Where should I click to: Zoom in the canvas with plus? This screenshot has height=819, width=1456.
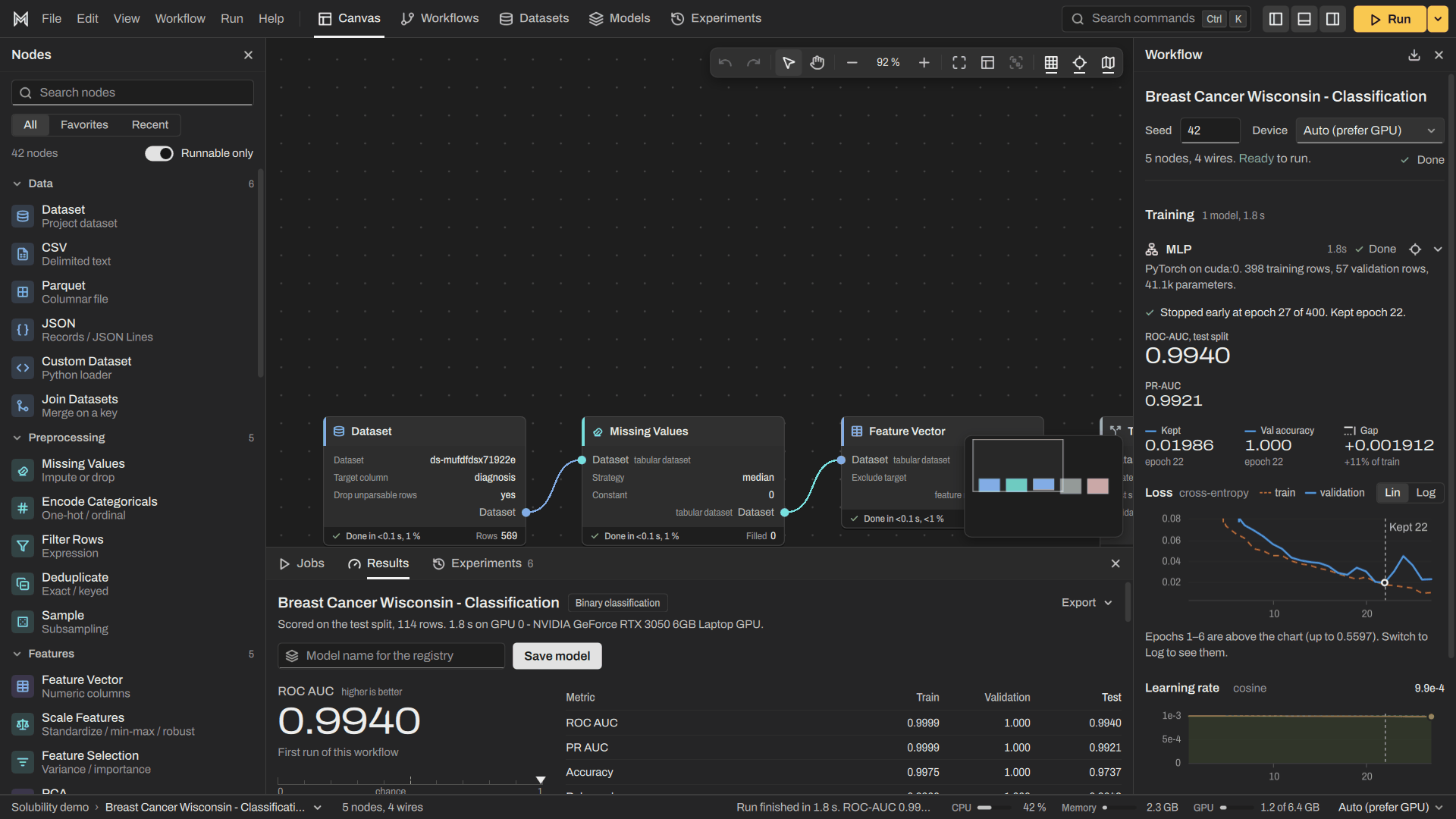(x=924, y=63)
